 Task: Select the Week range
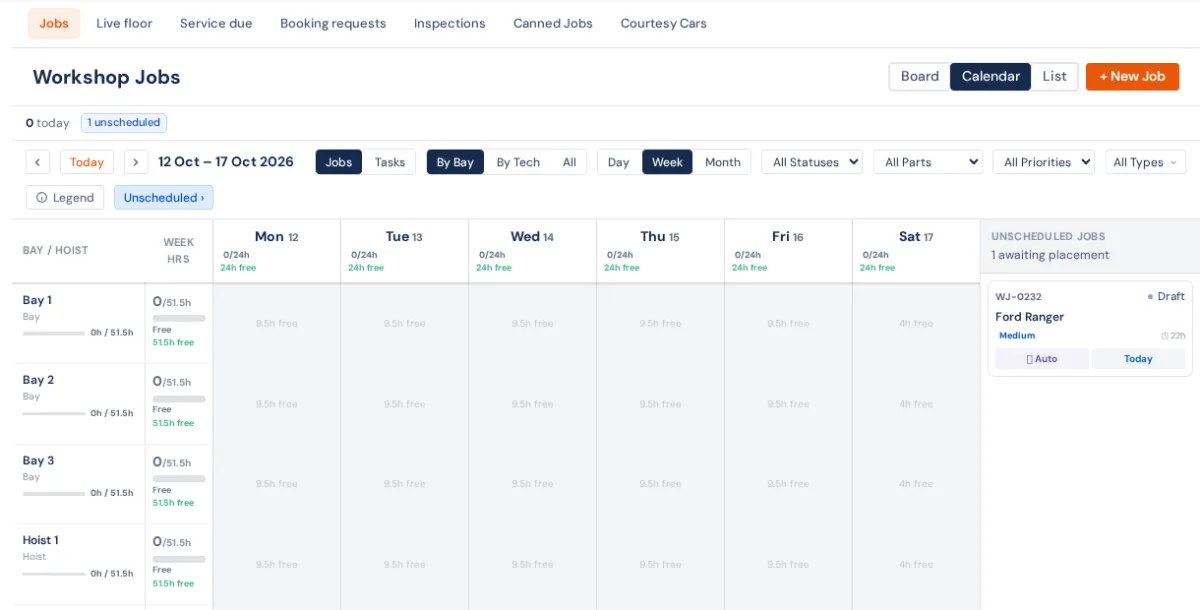(x=667, y=162)
